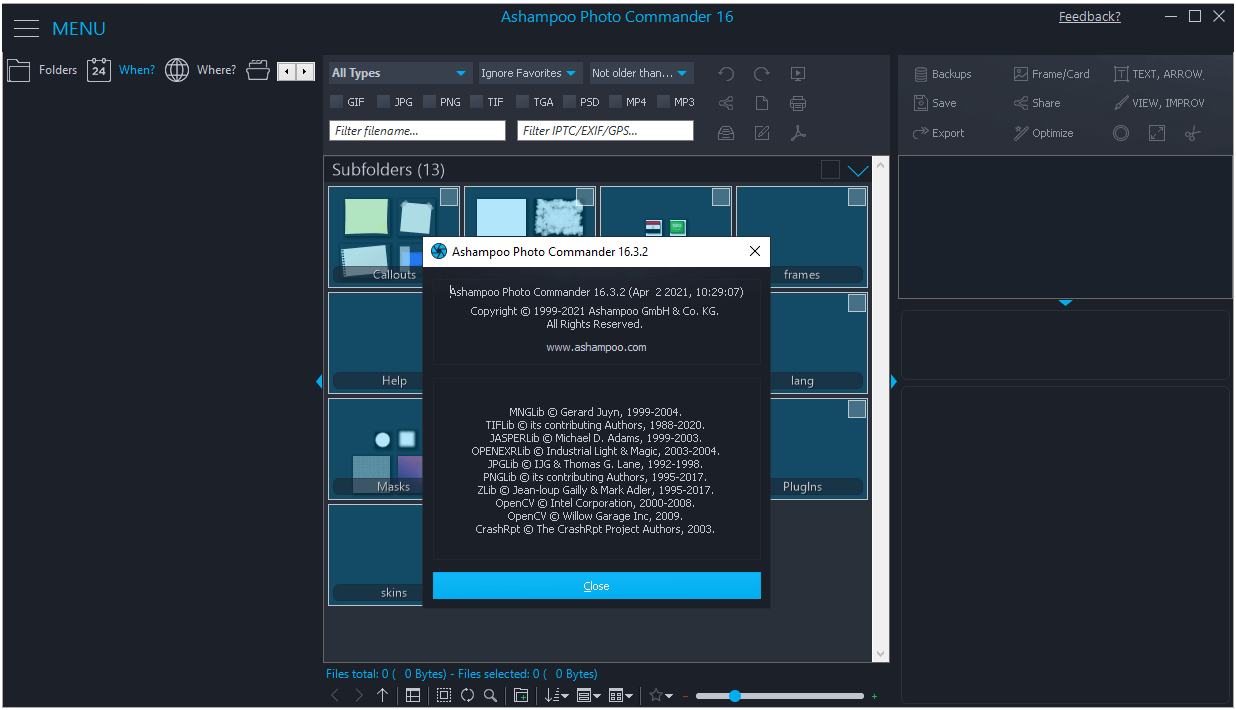1236x710 pixels.
Task: Switch to the Where? globe view
Action: point(200,70)
